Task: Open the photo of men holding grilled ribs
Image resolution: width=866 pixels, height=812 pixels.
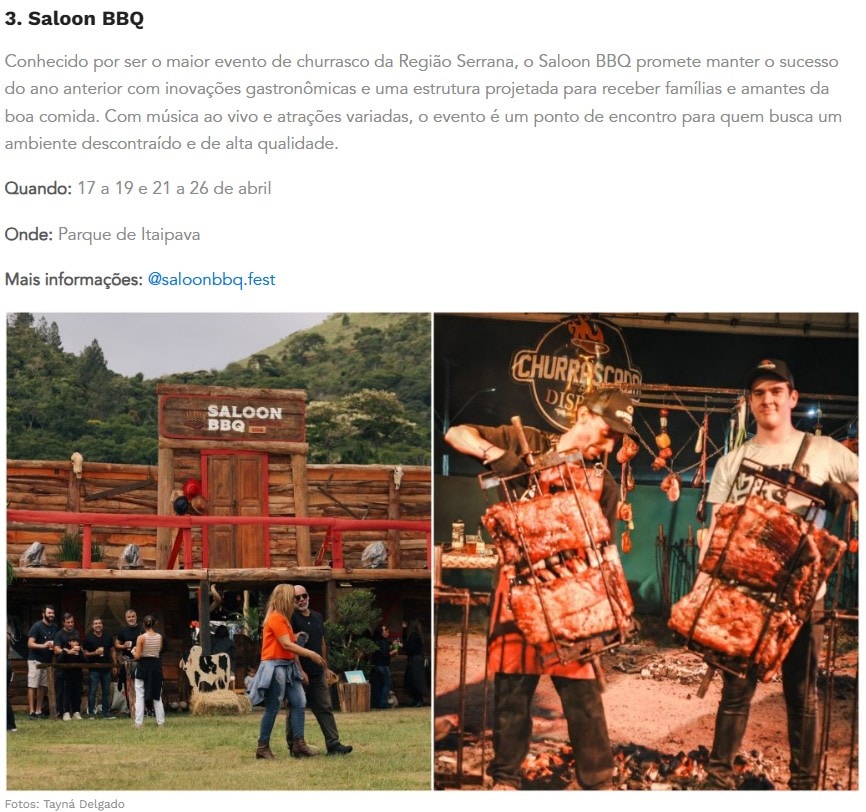Action: pyautogui.click(x=646, y=551)
